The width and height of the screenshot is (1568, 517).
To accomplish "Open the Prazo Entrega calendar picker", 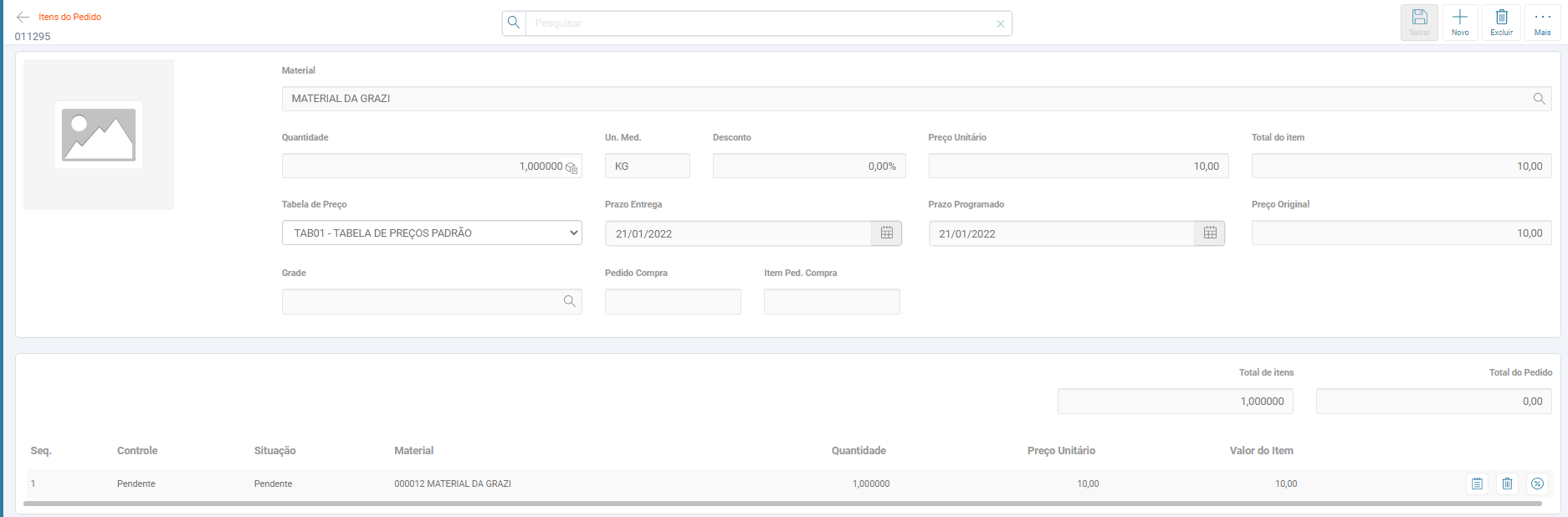I will tap(887, 233).
